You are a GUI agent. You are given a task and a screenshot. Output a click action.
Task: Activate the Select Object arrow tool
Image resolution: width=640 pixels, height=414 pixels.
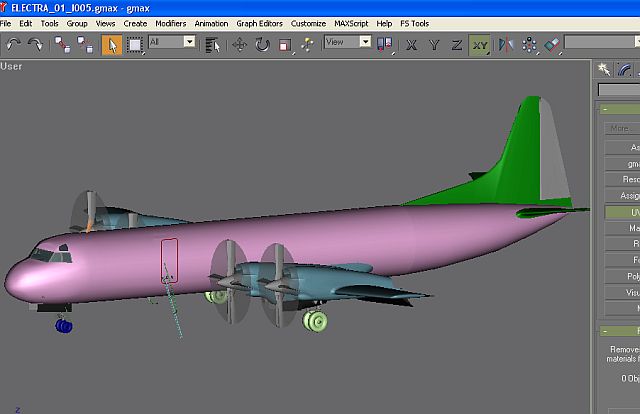[112, 44]
